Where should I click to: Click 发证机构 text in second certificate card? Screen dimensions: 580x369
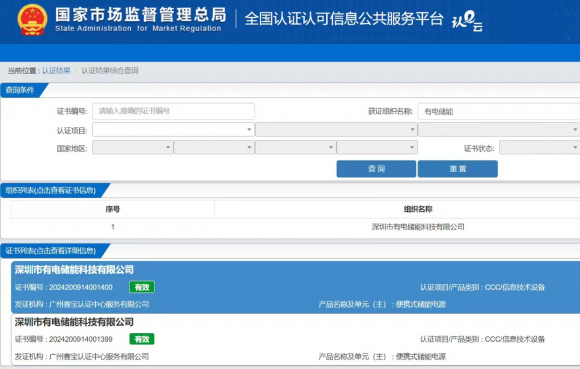[82, 356]
